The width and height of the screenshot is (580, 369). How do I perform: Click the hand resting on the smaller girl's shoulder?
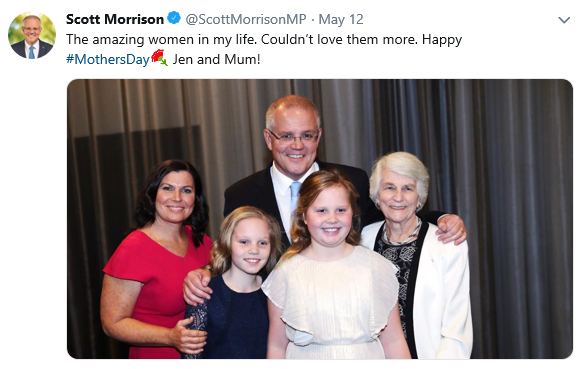coord(197,285)
